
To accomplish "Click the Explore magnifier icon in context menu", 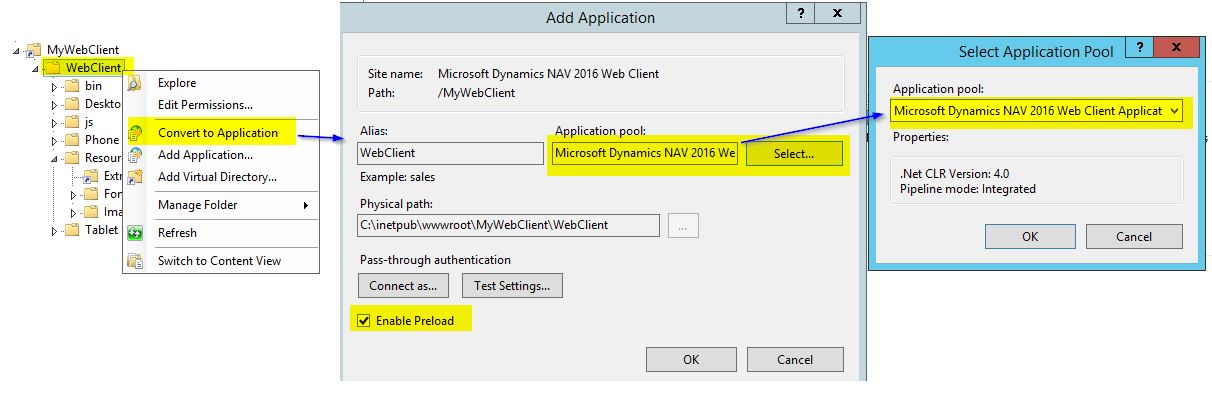I will coord(136,83).
